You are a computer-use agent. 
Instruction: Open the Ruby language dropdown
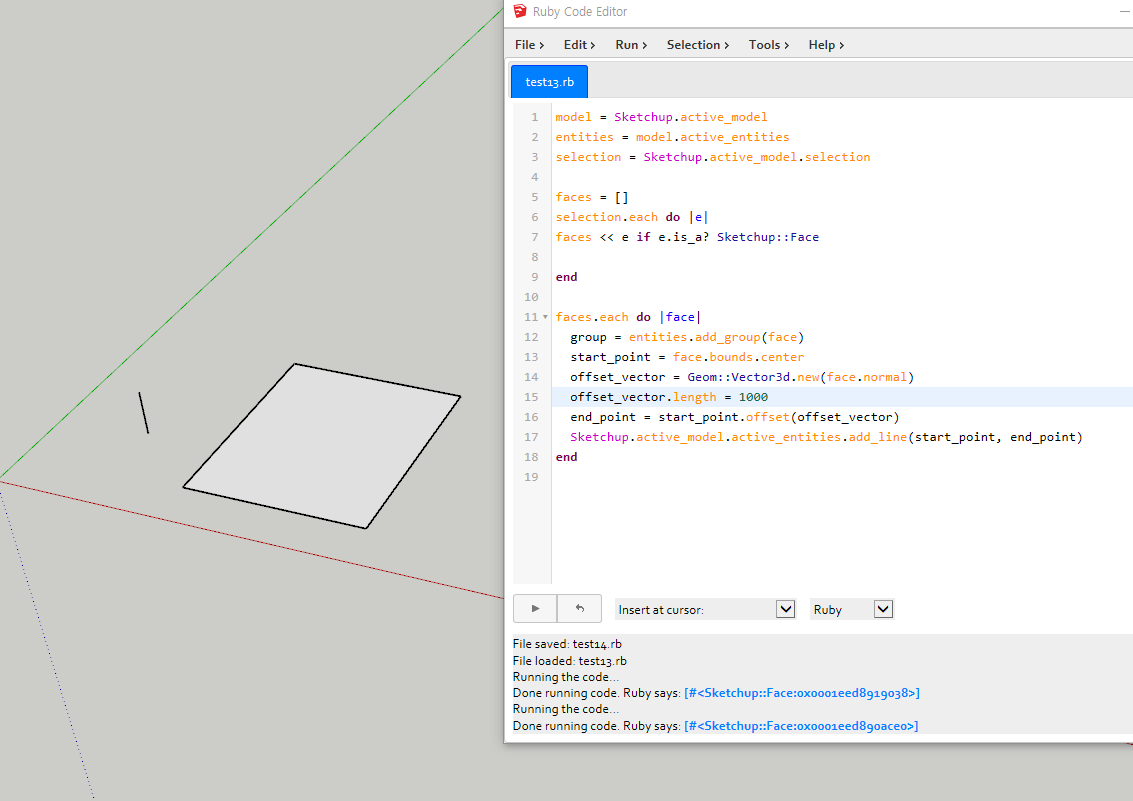[852, 610]
